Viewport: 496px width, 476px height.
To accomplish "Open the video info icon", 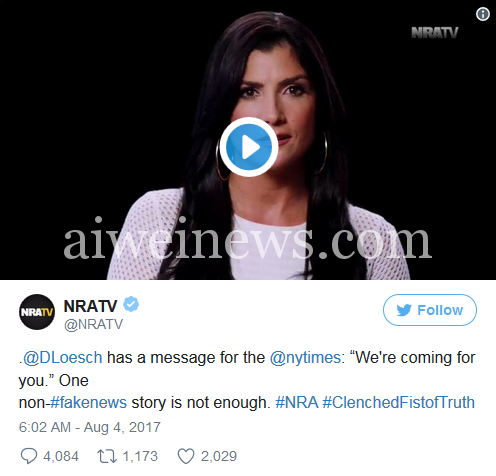I will pos(483,14).
